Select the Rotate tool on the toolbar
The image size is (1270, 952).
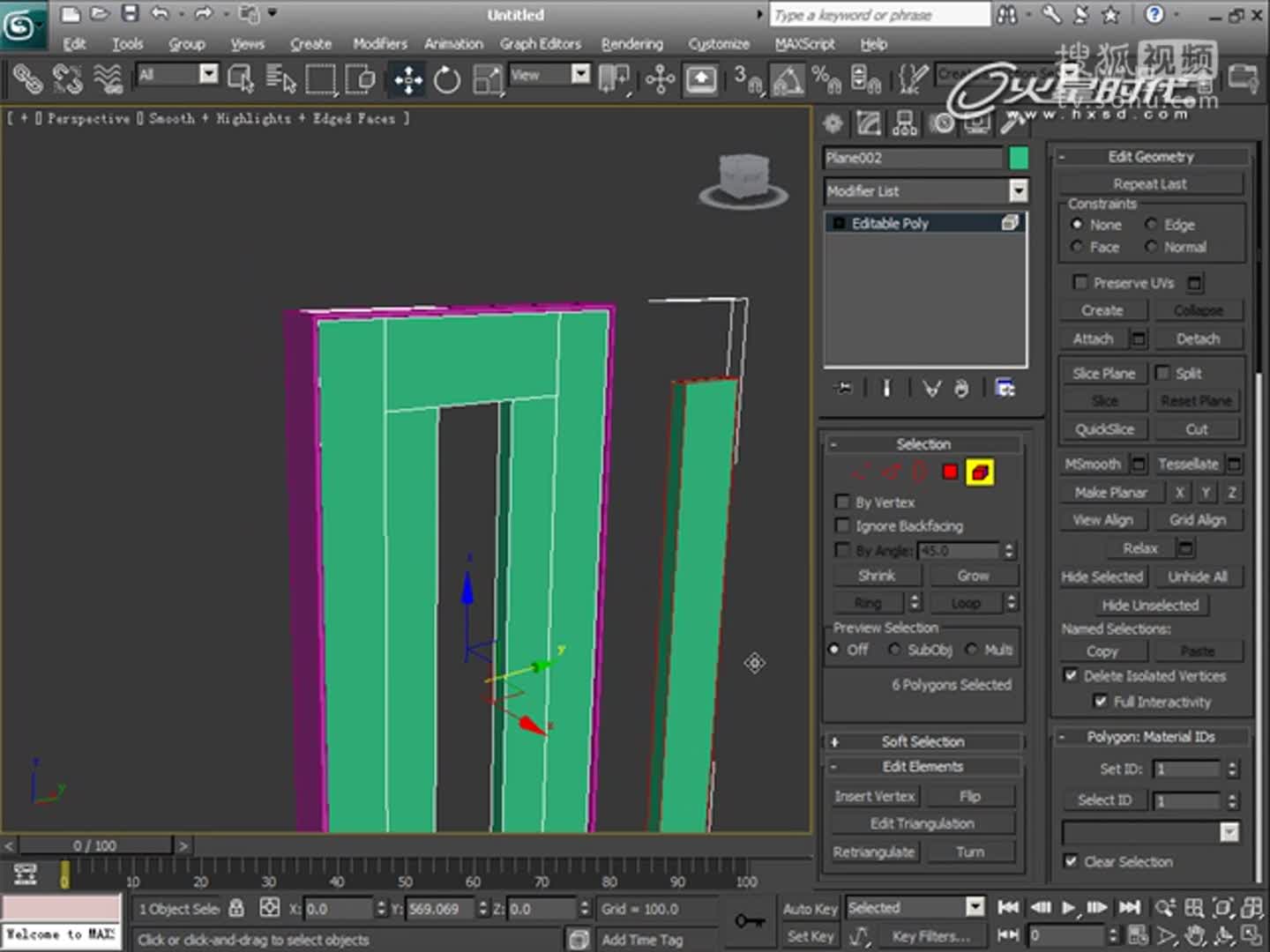pyautogui.click(x=447, y=78)
